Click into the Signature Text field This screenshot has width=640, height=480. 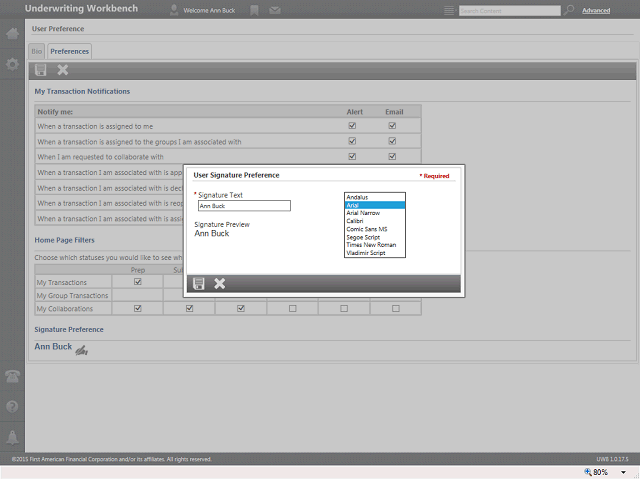coord(244,206)
